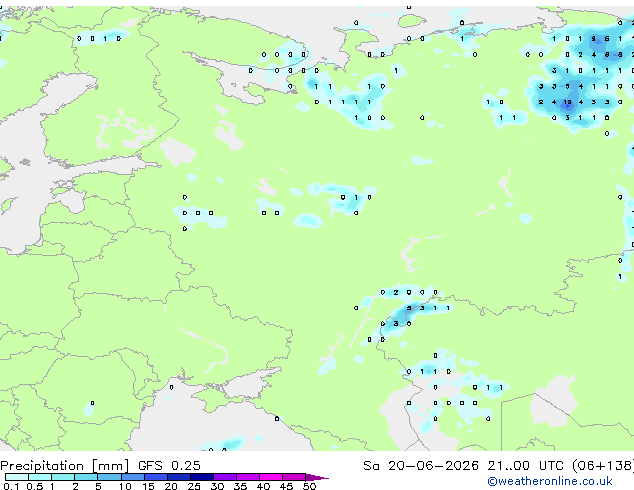Viewport: 634px width, 490px height.
Task: Click the legend label '50'
Action: pyautogui.click(x=309, y=486)
